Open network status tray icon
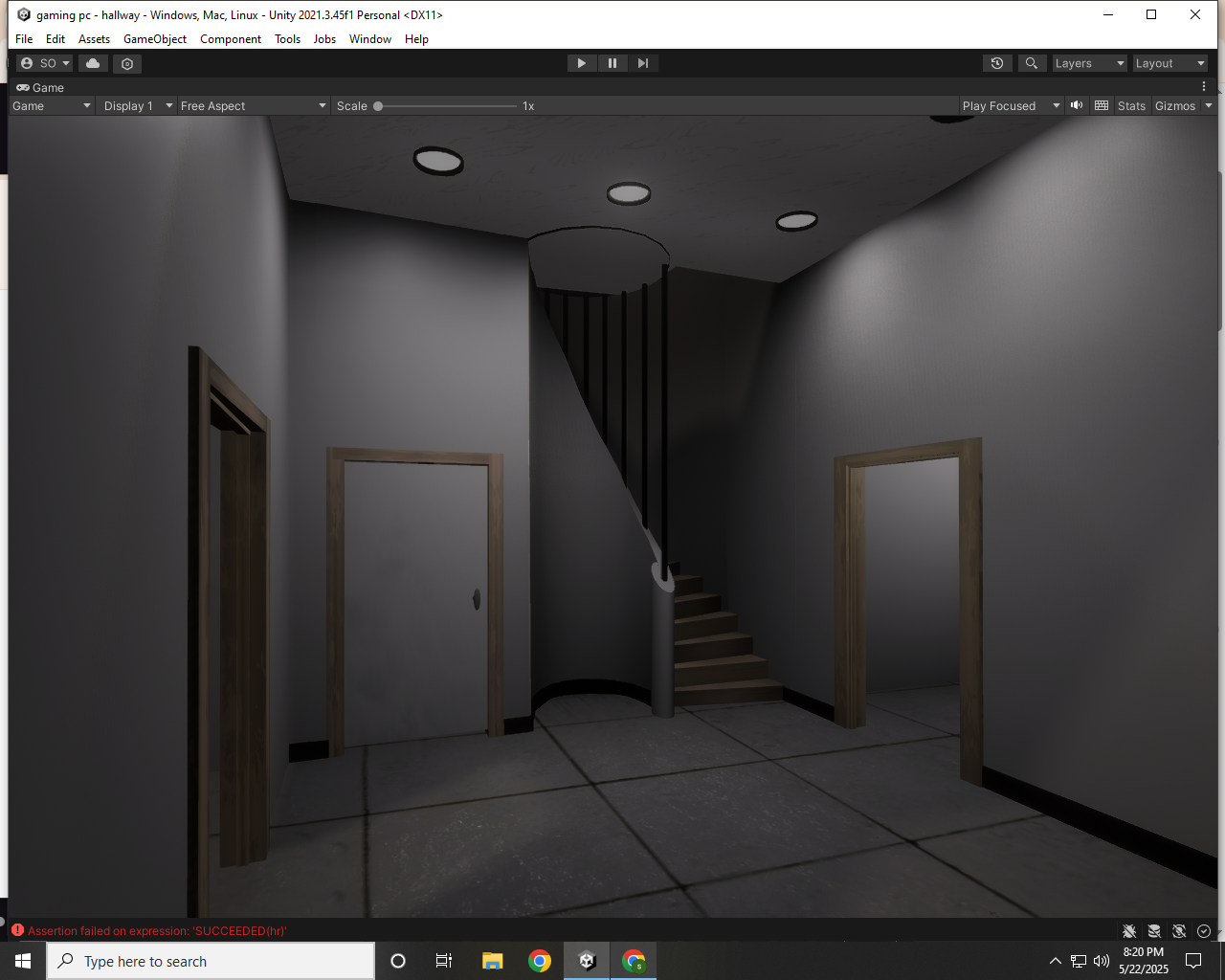The height and width of the screenshot is (980, 1225). (x=1079, y=961)
